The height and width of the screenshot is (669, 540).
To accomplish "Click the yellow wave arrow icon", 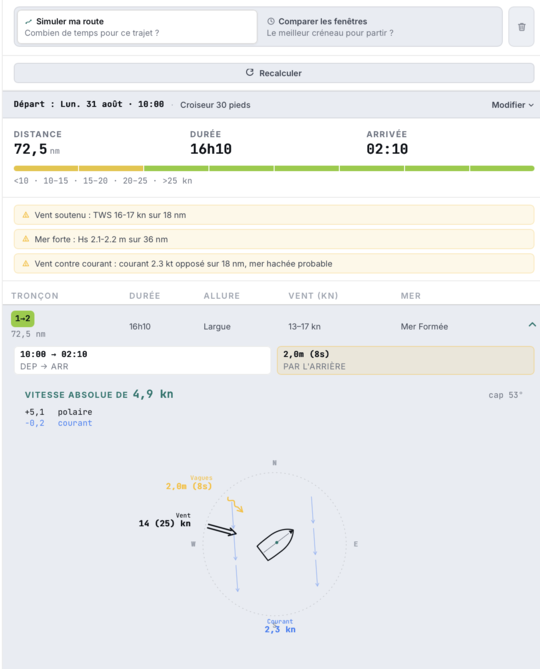I will pyautogui.click(x=235, y=504).
